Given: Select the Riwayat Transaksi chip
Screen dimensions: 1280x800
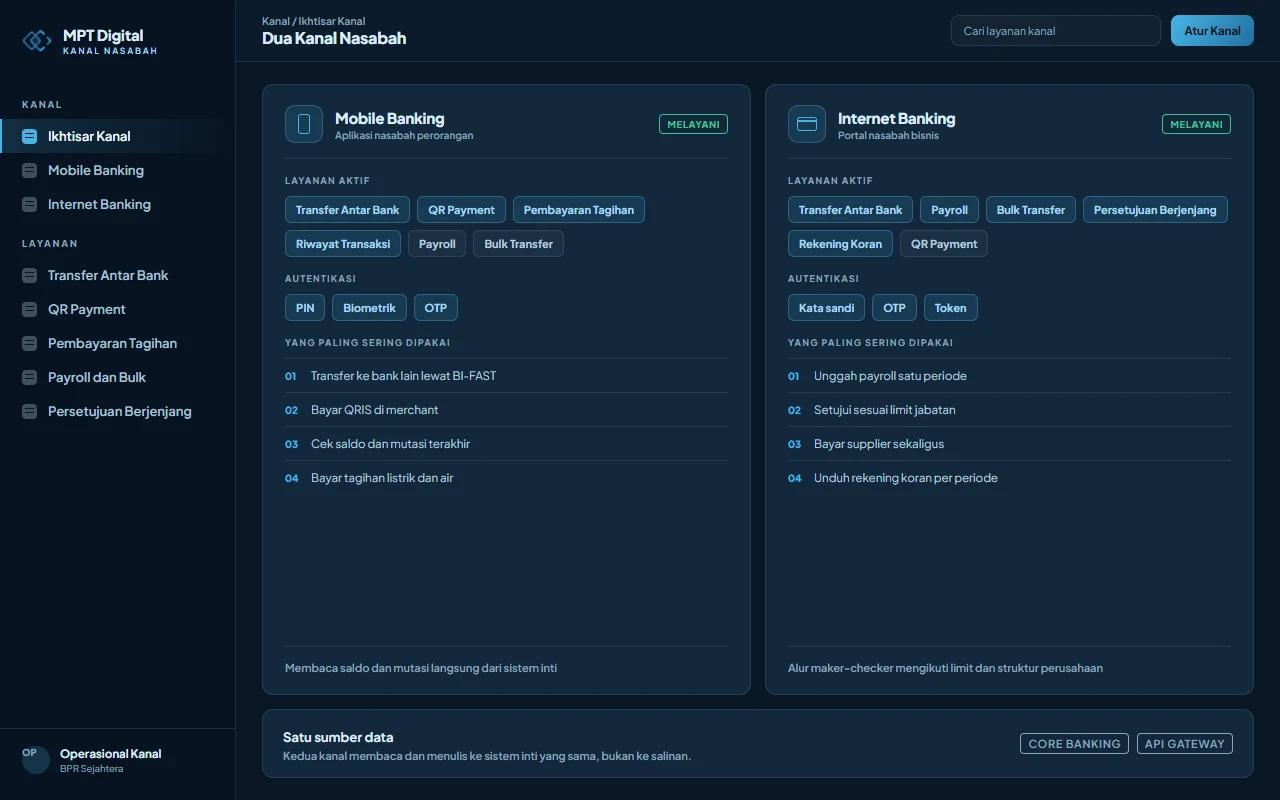Looking at the screenshot, I should (x=343, y=244).
